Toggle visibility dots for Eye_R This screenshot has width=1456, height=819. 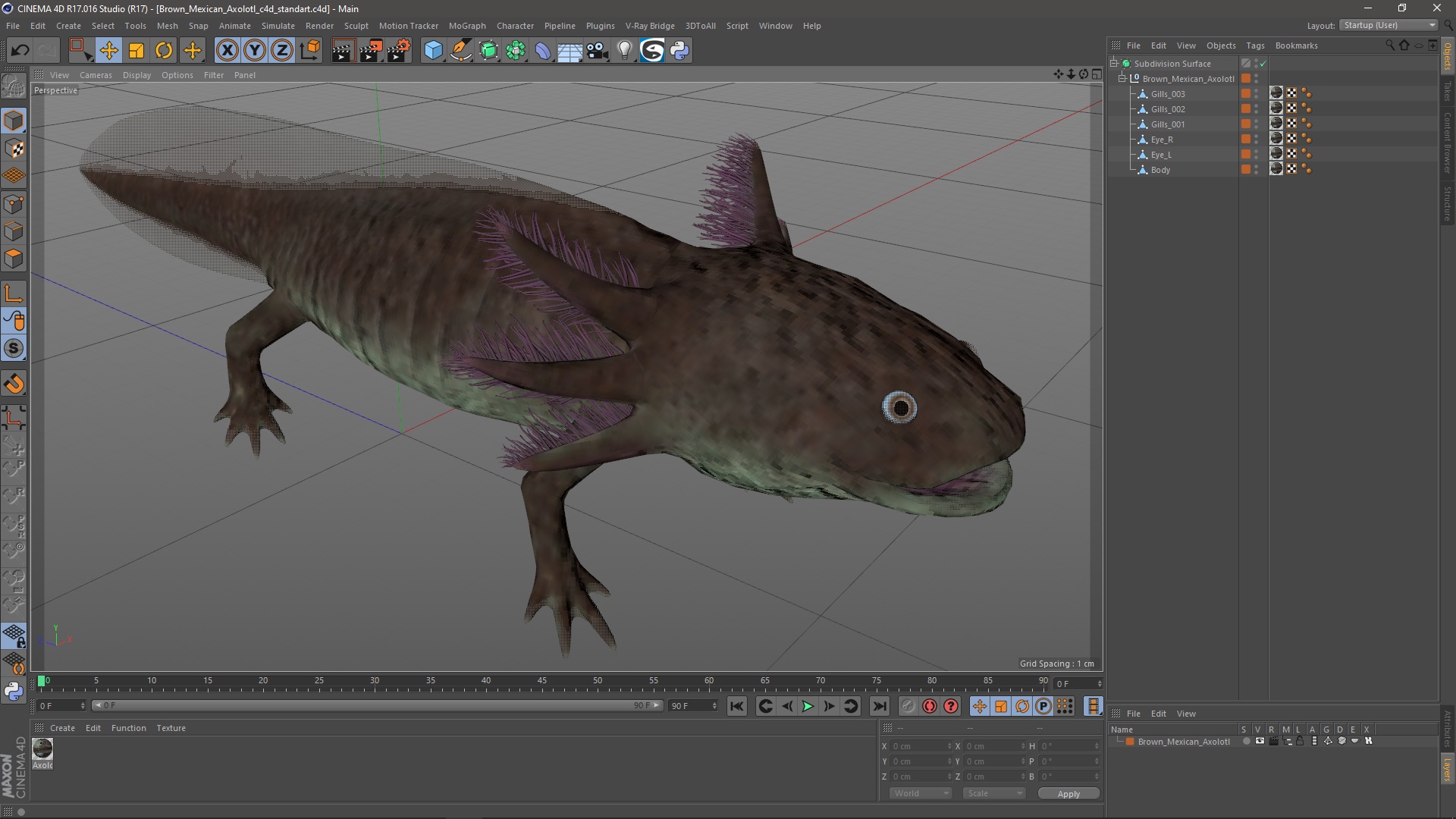pyautogui.click(x=1257, y=140)
